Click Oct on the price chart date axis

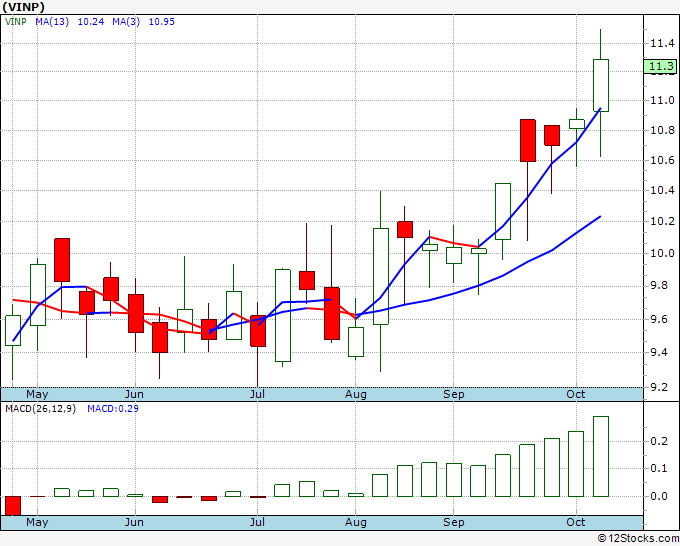(576, 394)
